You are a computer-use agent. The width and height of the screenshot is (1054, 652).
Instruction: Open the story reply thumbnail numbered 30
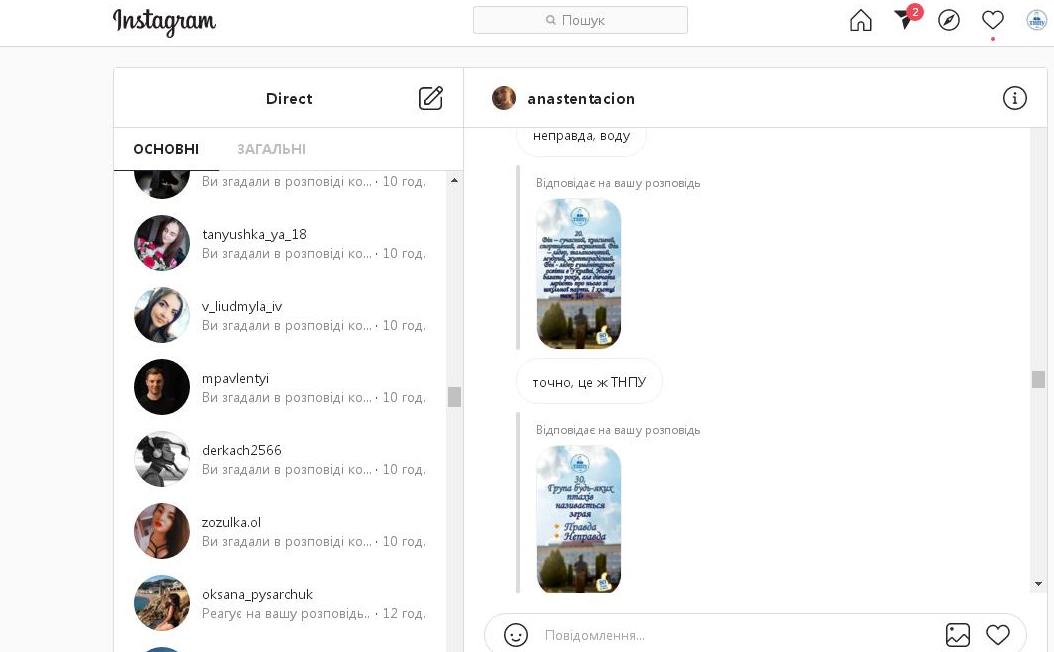click(x=579, y=519)
